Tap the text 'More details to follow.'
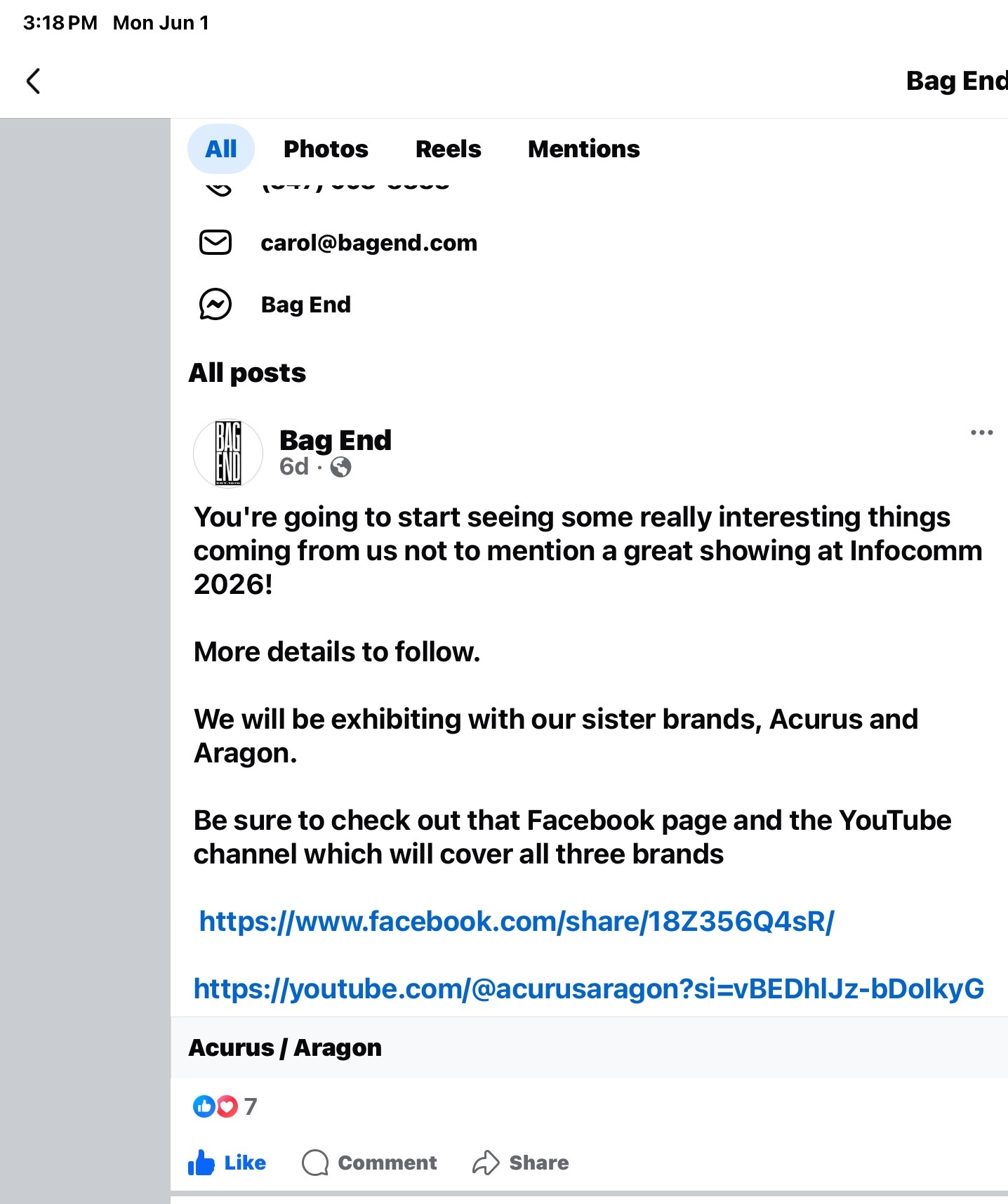Image resolution: width=1008 pixels, height=1204 pixels. [337, 651]
